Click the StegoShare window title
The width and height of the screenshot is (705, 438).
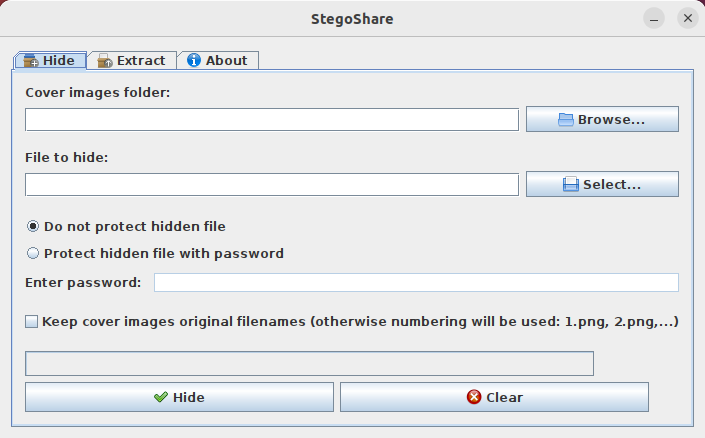[352, 19]
